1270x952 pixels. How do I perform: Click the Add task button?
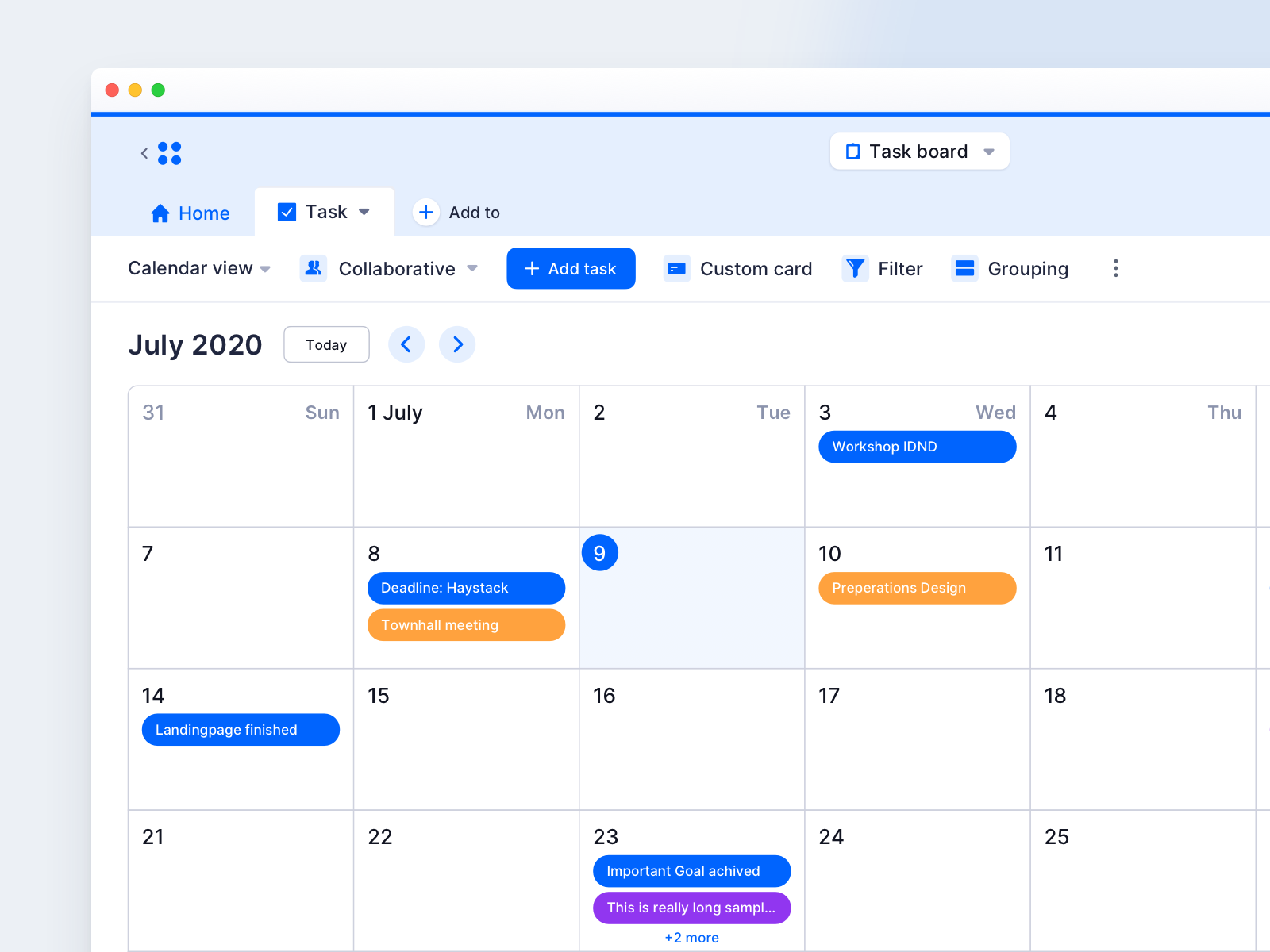point(571,268)
